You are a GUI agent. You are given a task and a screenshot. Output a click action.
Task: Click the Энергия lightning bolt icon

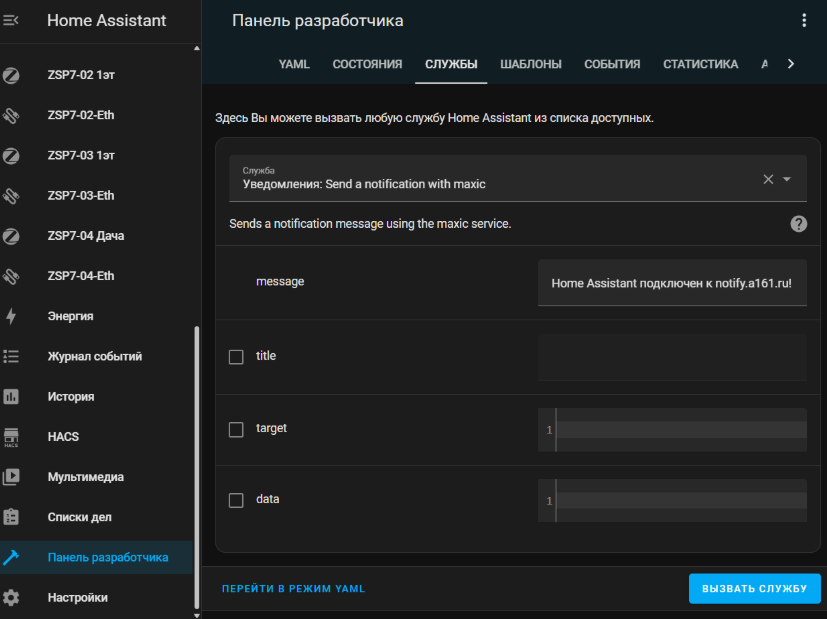point(11,316)
